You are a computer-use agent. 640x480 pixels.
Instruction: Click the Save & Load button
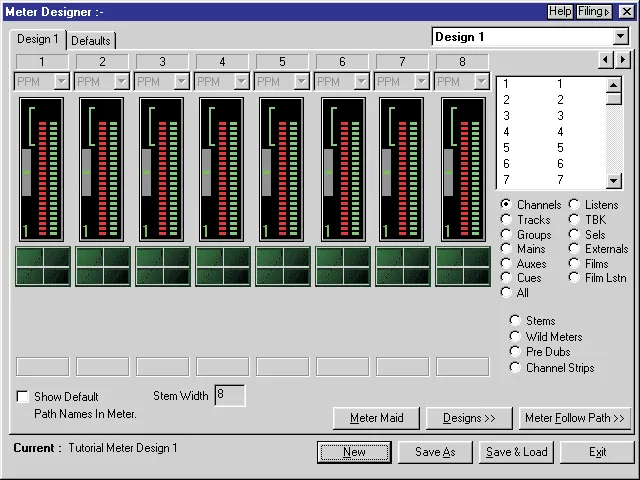click(x=516, y=452)
